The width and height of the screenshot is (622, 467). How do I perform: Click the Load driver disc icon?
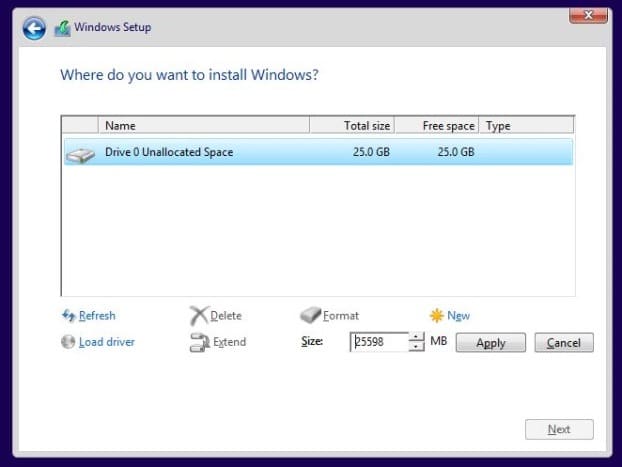68,342
